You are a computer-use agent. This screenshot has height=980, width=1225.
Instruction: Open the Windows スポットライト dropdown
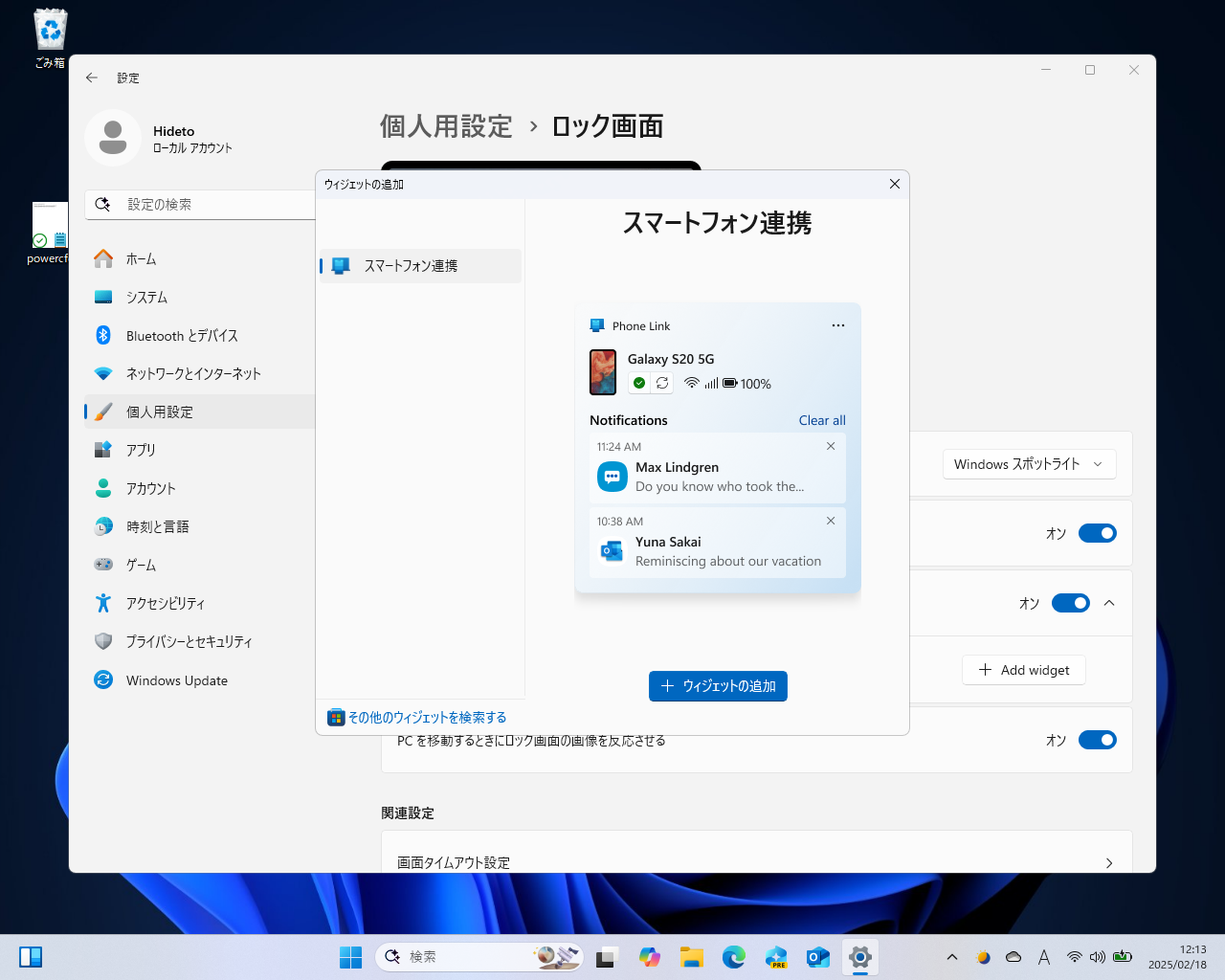(1029, 463)
